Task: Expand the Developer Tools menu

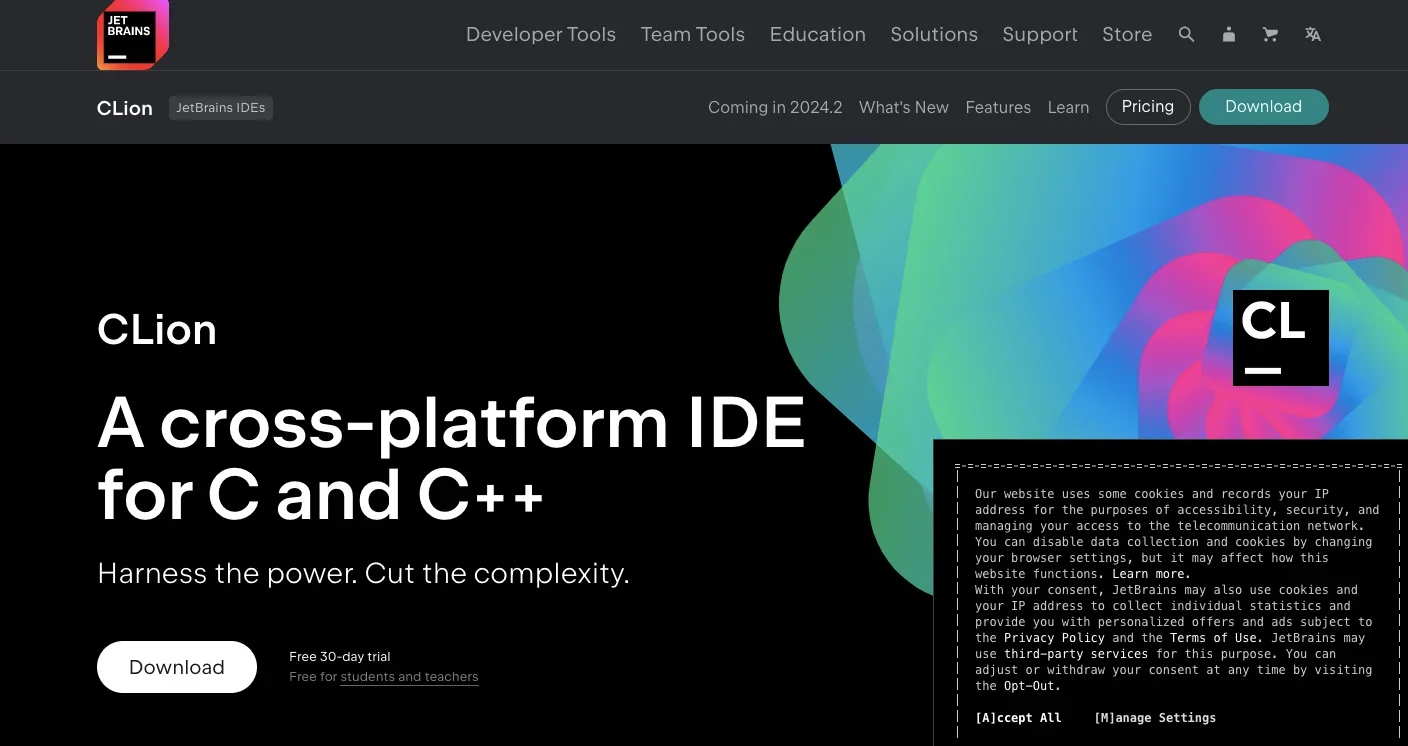Action: (540, 34)
